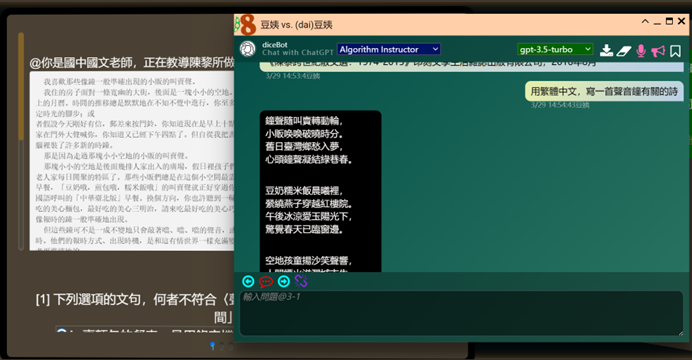Click the purple broken link icon
Viewport: 692px width, 360px height.
(x=301, y=281)
